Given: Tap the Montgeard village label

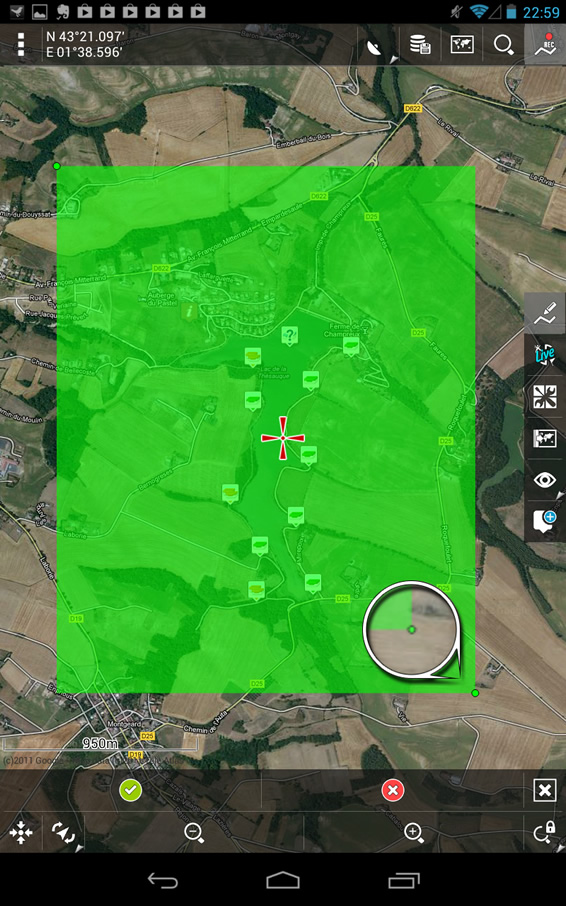Looking at the screenshot, I should pos(126,723).
